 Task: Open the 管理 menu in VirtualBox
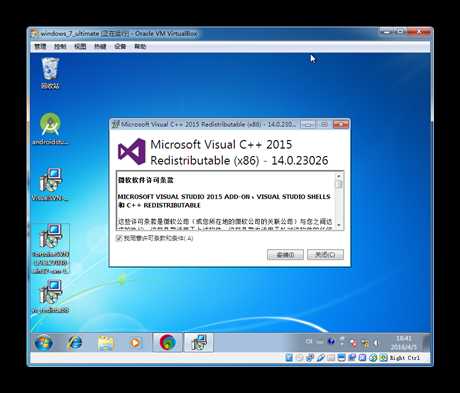pyautogui.click(x=40, y=46)
